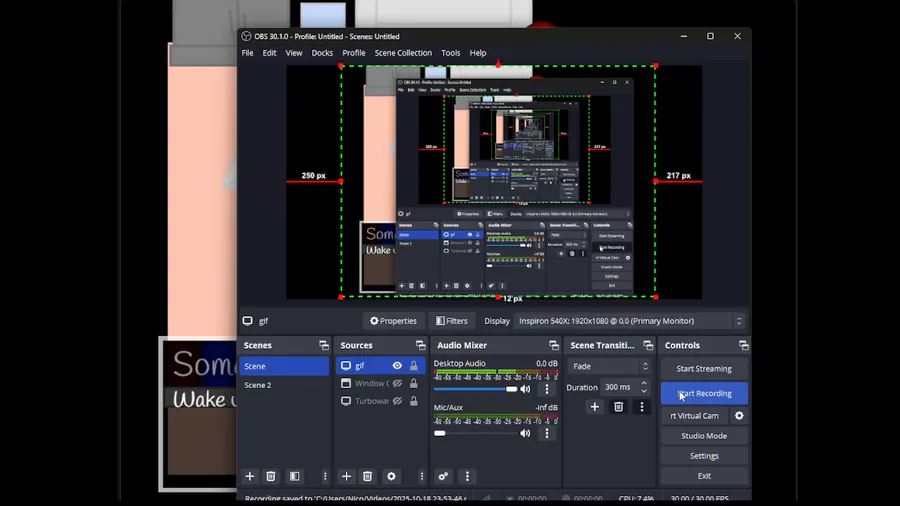900x506 pixels.
Task: Increase the transition duration with up arrow
Action: [644, 383]
